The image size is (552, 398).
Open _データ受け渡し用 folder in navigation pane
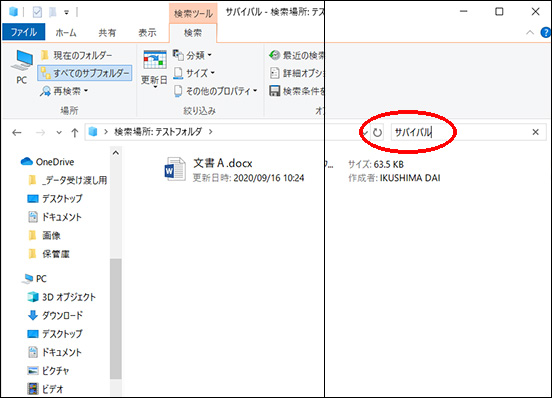pos(67,180)
